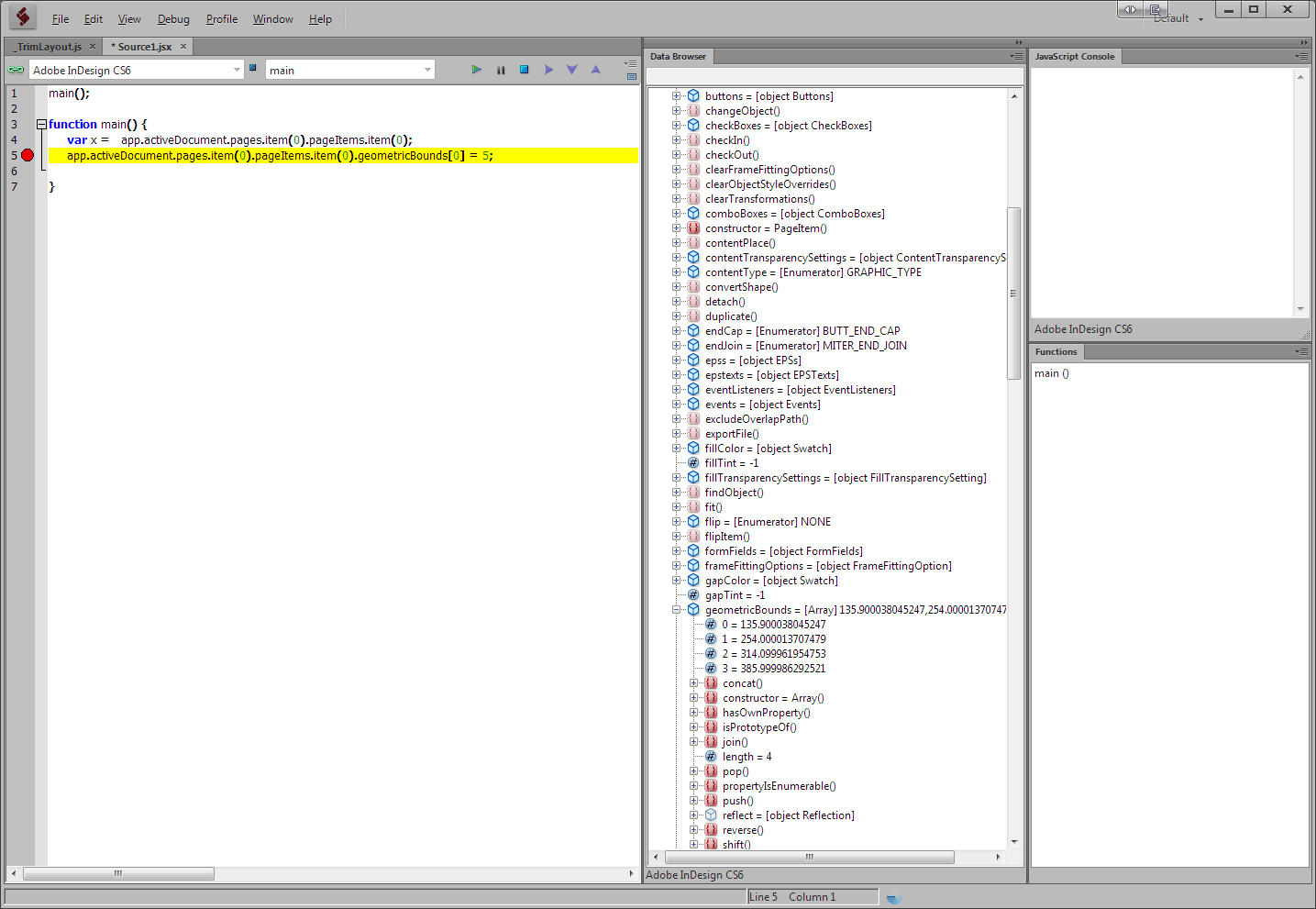Open the script editor panel flyout menu
Screen dimensions: 1316x909
[631, 63]
